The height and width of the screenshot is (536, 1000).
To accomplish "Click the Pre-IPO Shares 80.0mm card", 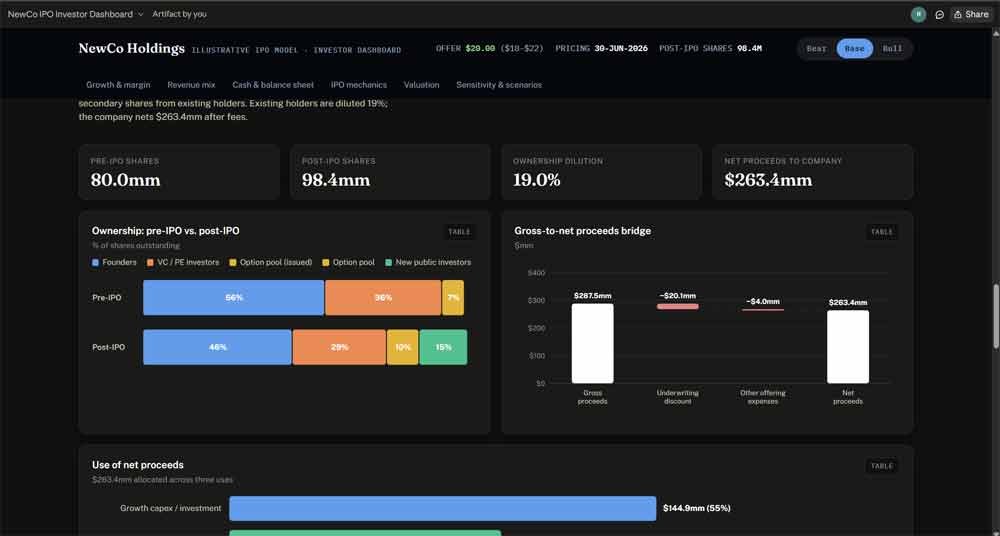I will (179, 172).
